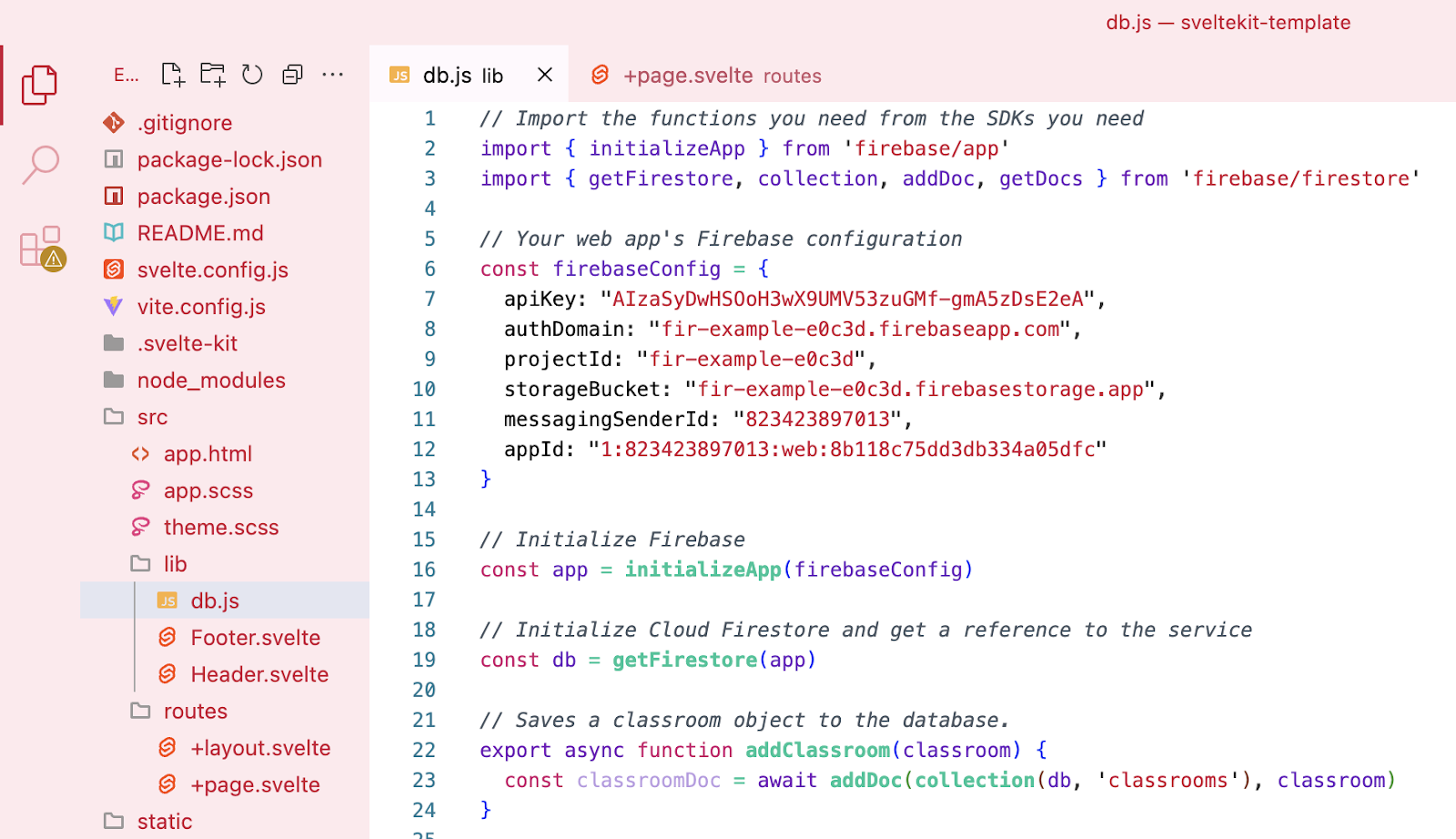This screenshot has height=839, width=1456.
Task: Click the Svelte icon beside Footer.svelte
Action: click(x=167, y=637)
